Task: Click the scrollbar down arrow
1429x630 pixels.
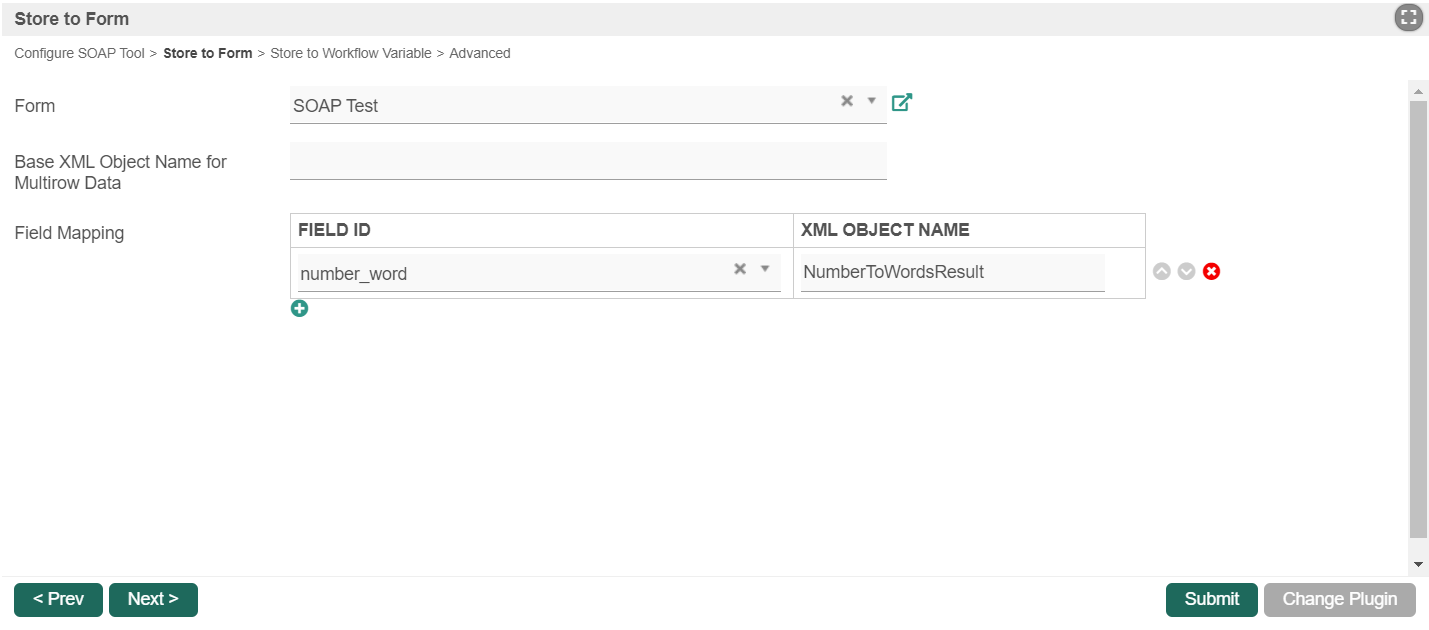Action: click(x=1418, y=565)
